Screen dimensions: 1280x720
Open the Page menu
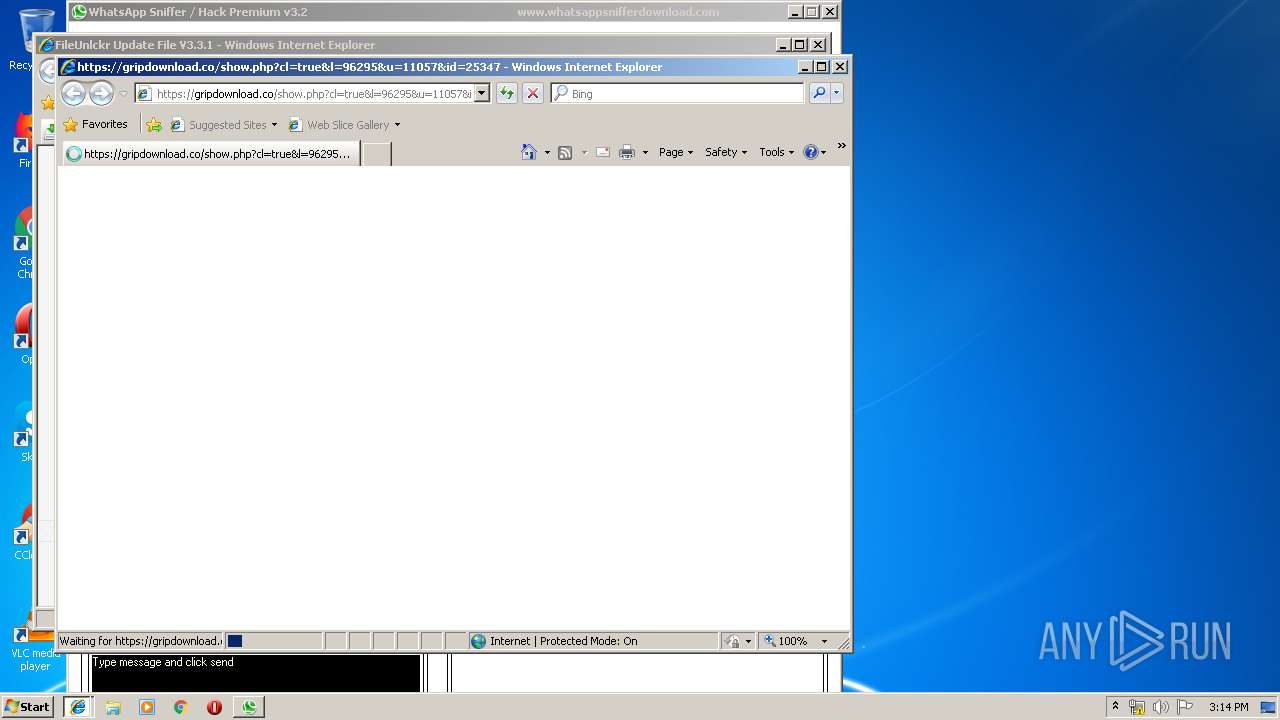coord(676,152)
